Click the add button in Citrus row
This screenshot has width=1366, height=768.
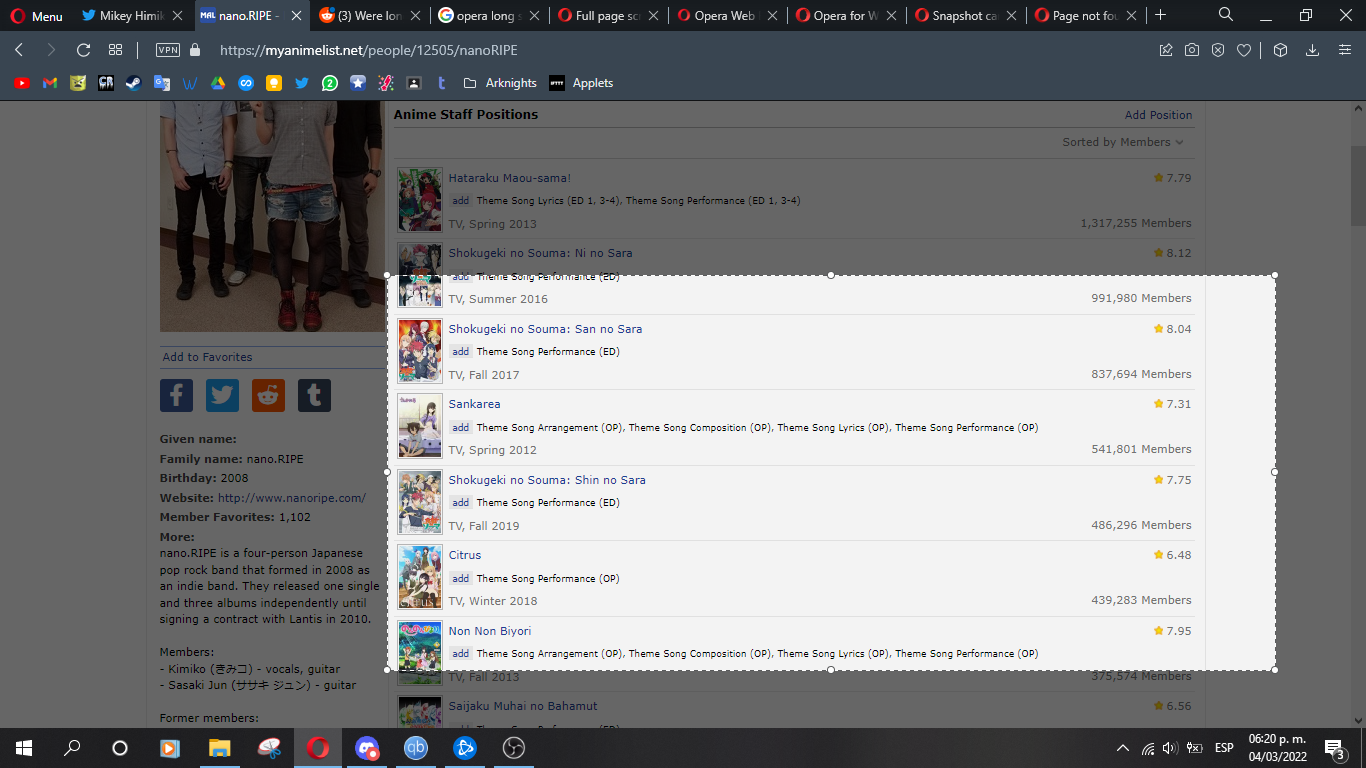coord(460,579)
